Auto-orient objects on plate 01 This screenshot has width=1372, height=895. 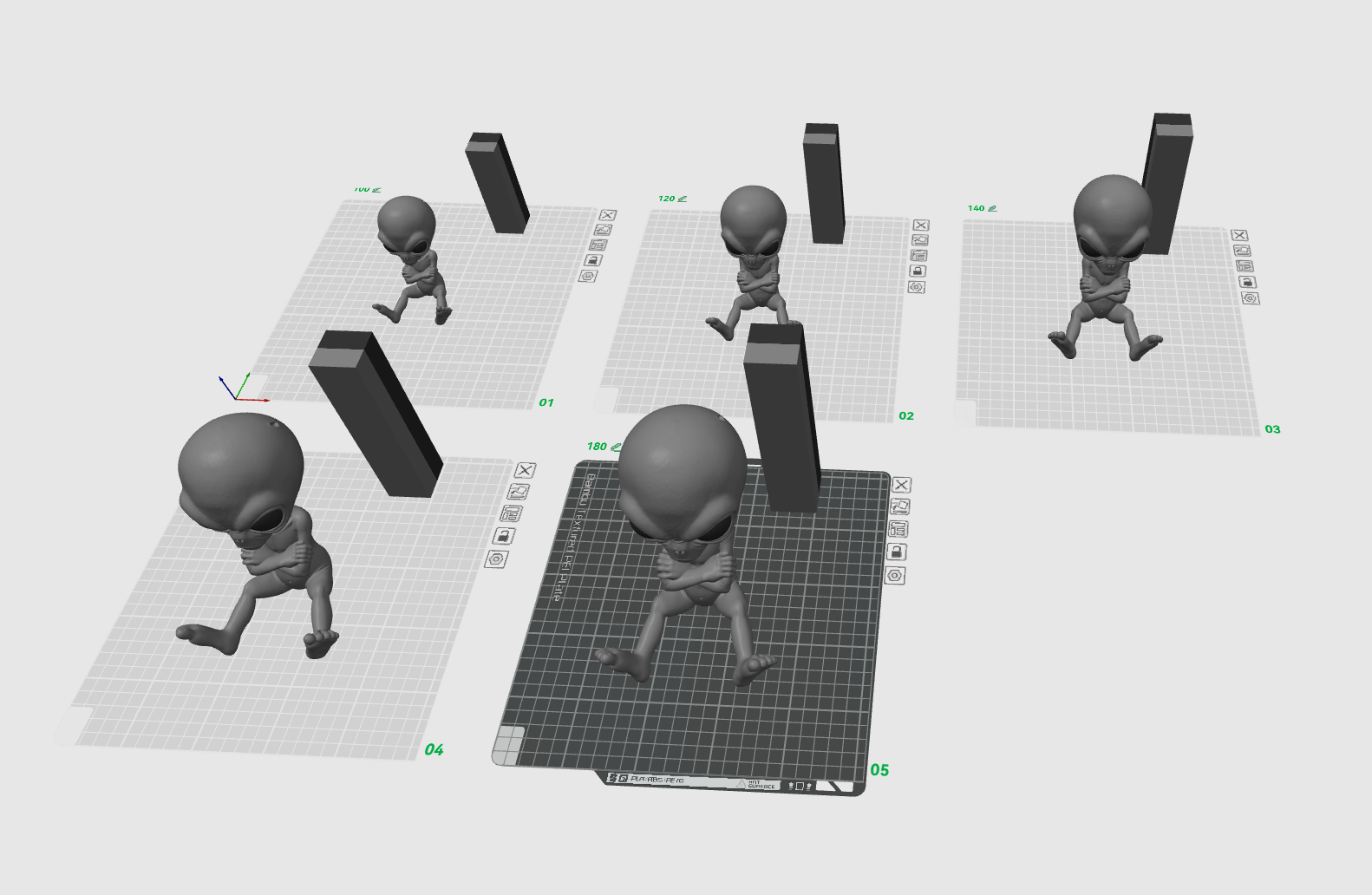(x=603, y=230)
